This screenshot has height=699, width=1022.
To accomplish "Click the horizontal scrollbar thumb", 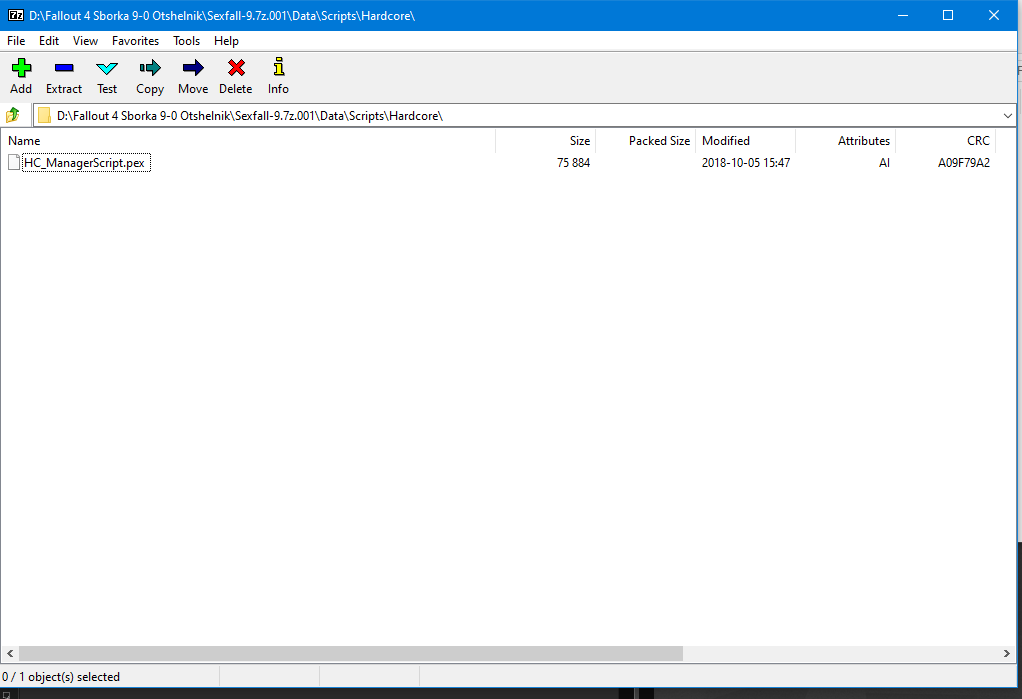I will [350, 653].
